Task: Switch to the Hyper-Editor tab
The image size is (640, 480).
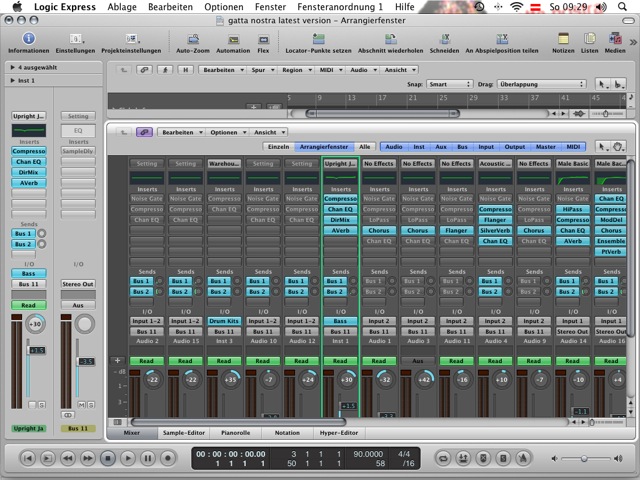Action: coord(339,433)
